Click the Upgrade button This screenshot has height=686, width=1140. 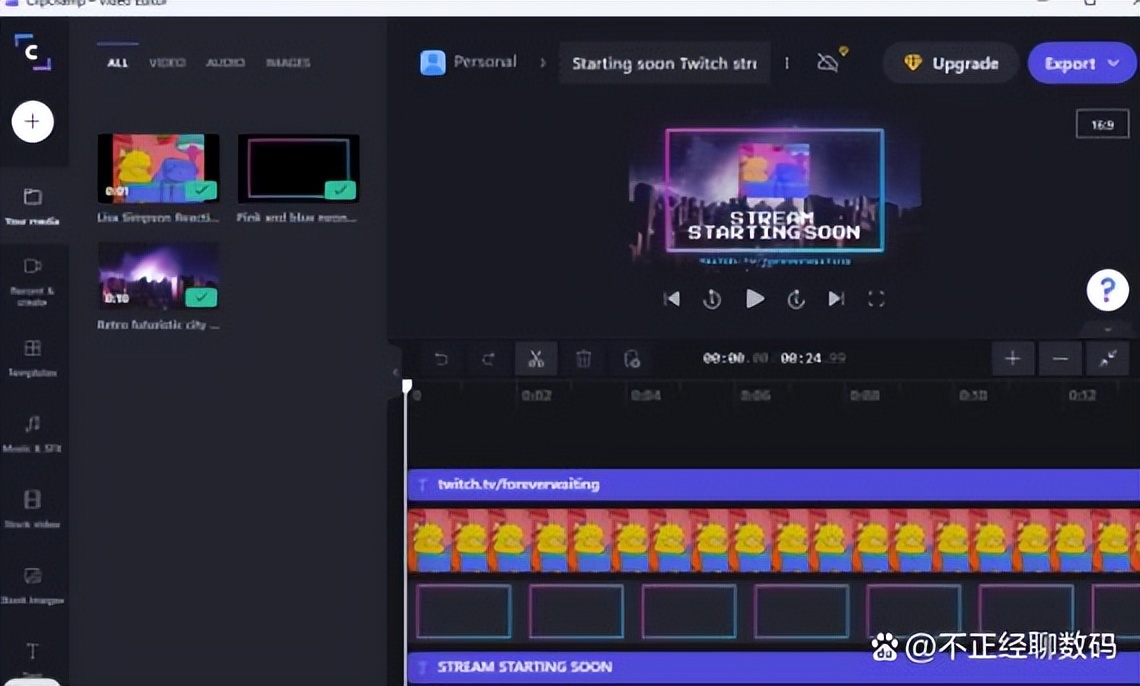tap(950, 63)
